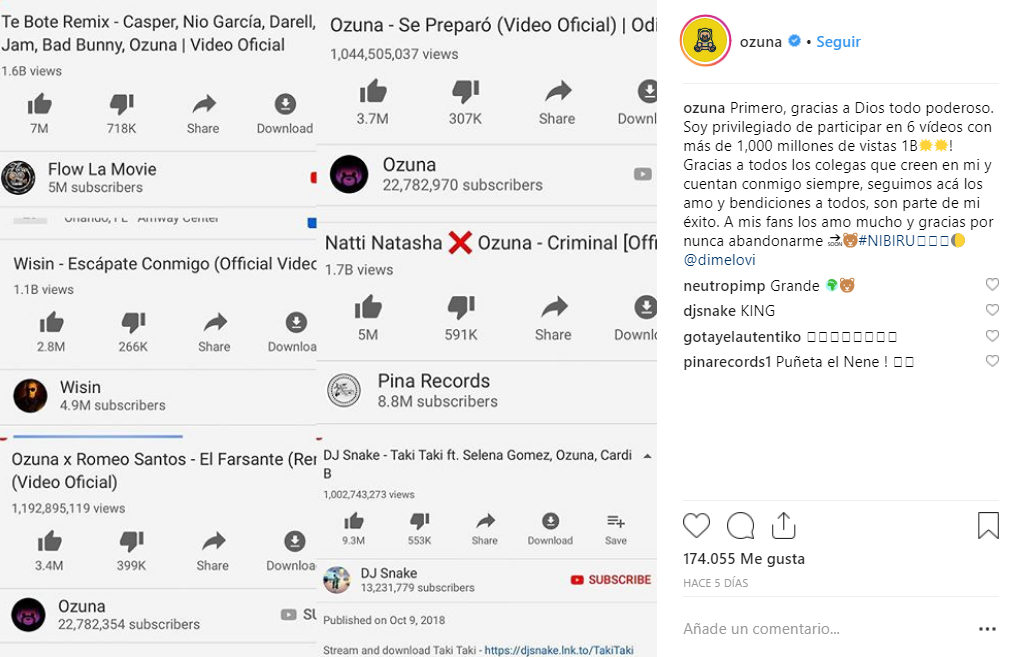Click Share under Natti Natasha Criminal

[x=553, y=318]
